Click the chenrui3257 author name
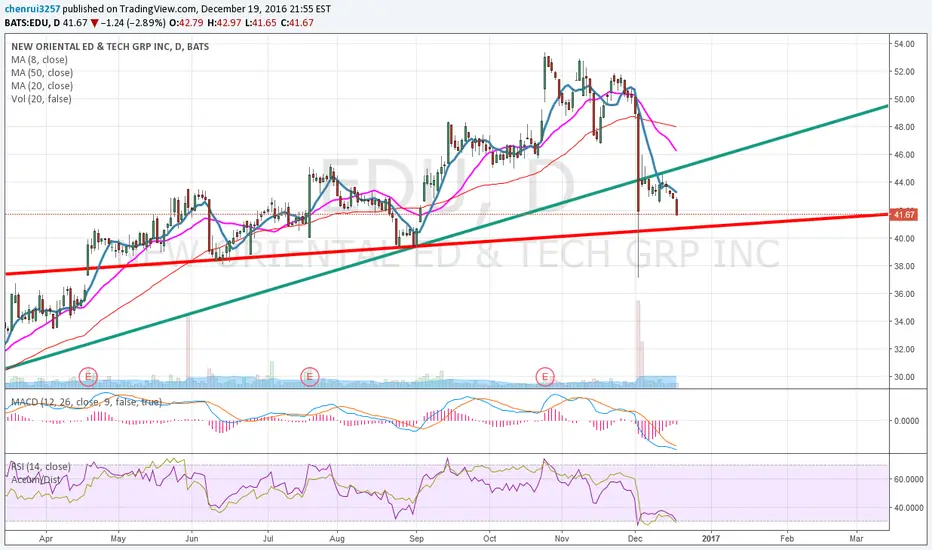This screenshot has width=932, height=550. pyautogui.click(x=32, y=9)
